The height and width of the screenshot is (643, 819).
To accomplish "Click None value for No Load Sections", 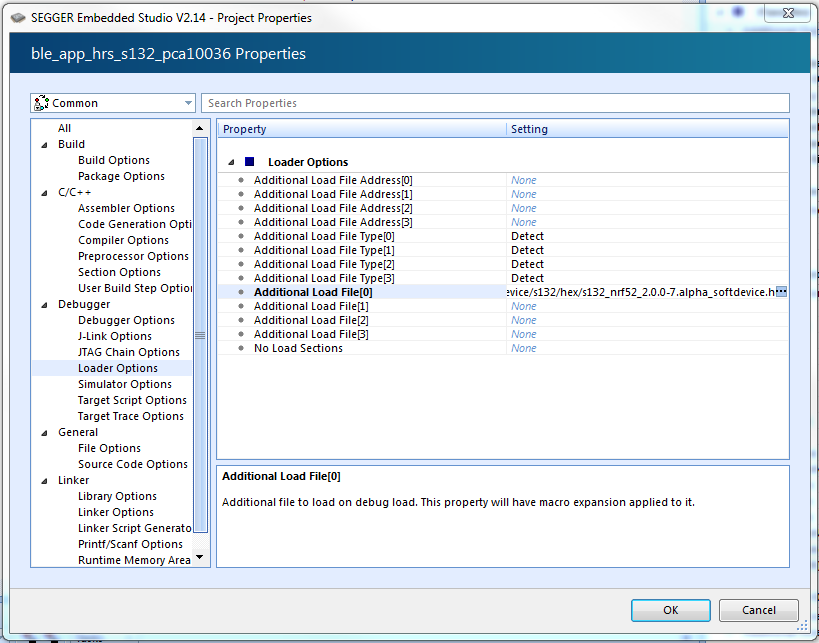I will pyautogui.click(x=523, y=348).
